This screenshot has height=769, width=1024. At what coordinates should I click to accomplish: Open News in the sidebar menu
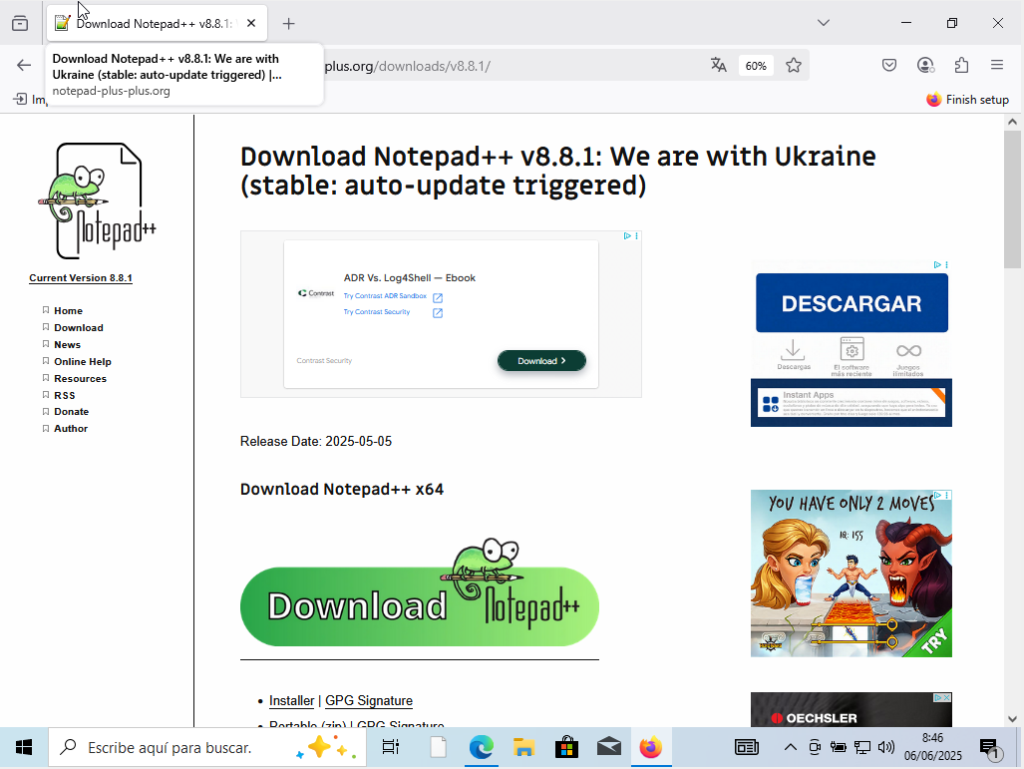pyautogui.click(x=67, y=345)
